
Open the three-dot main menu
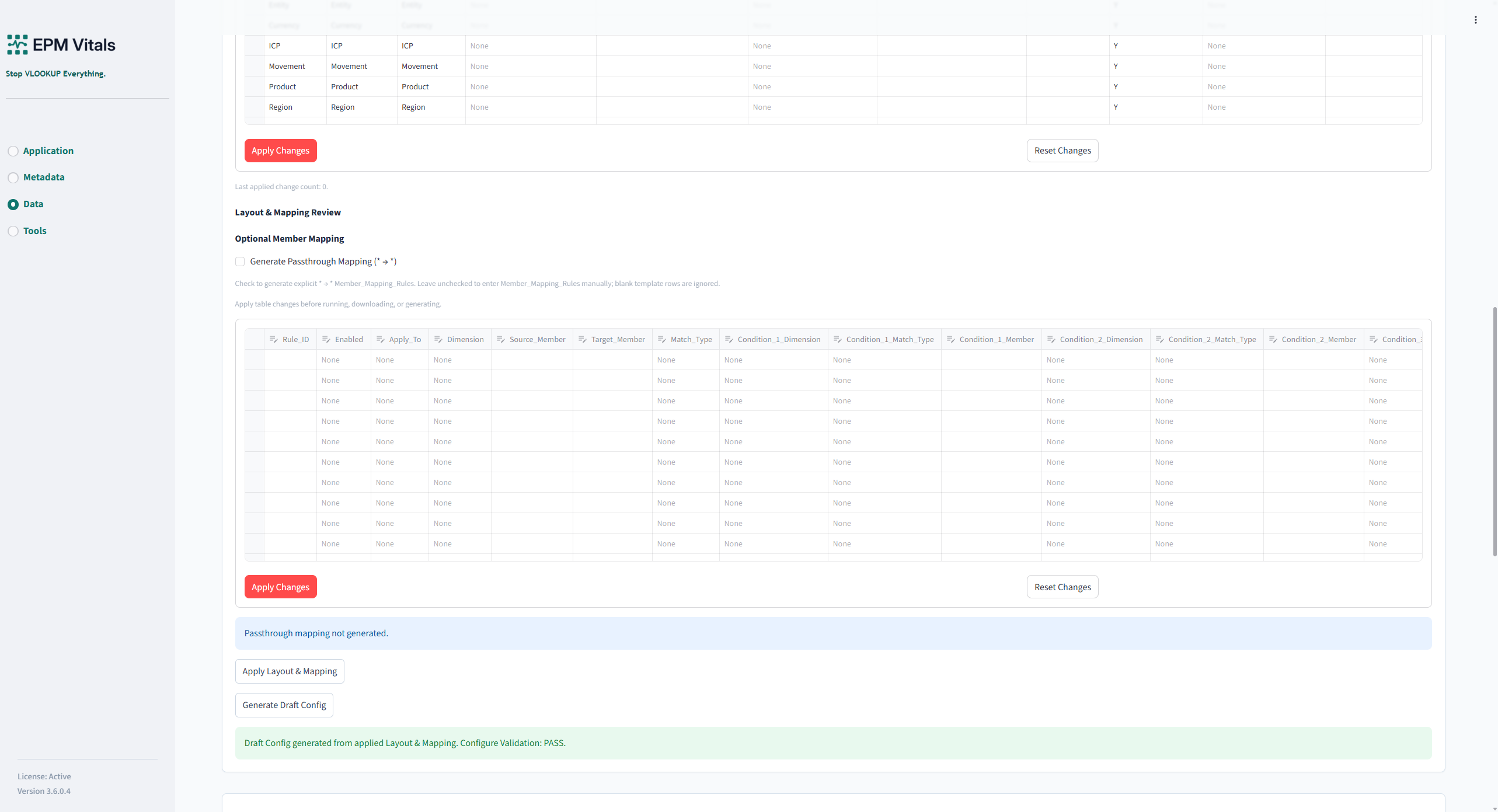click(x=1475, y=20)
